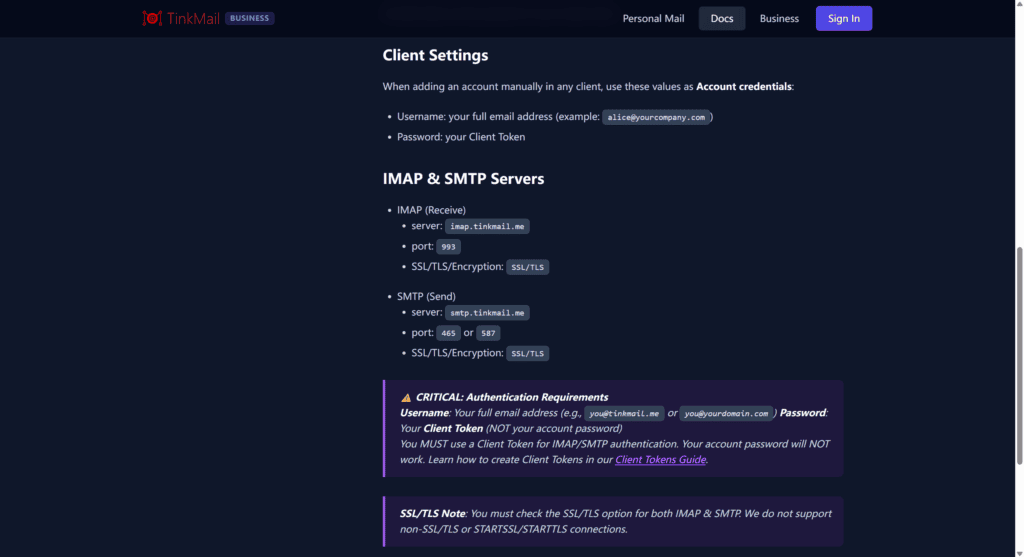Viewport: 1024px width, 557px height.
Task: Click the IMAP (Receive) list item
Action: pos(431,210)
